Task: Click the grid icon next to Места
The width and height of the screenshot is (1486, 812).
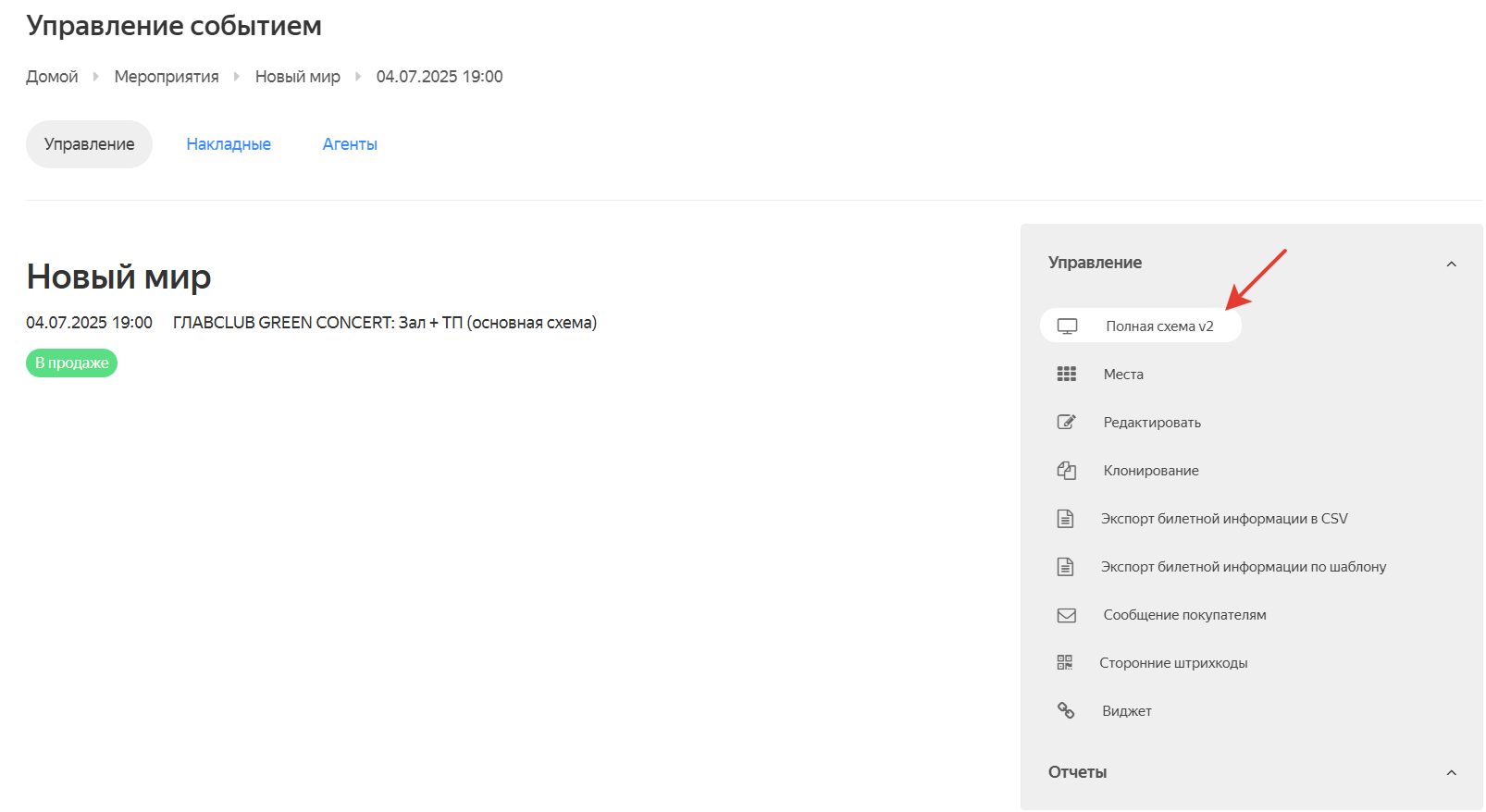Action: click(1066, 375)
